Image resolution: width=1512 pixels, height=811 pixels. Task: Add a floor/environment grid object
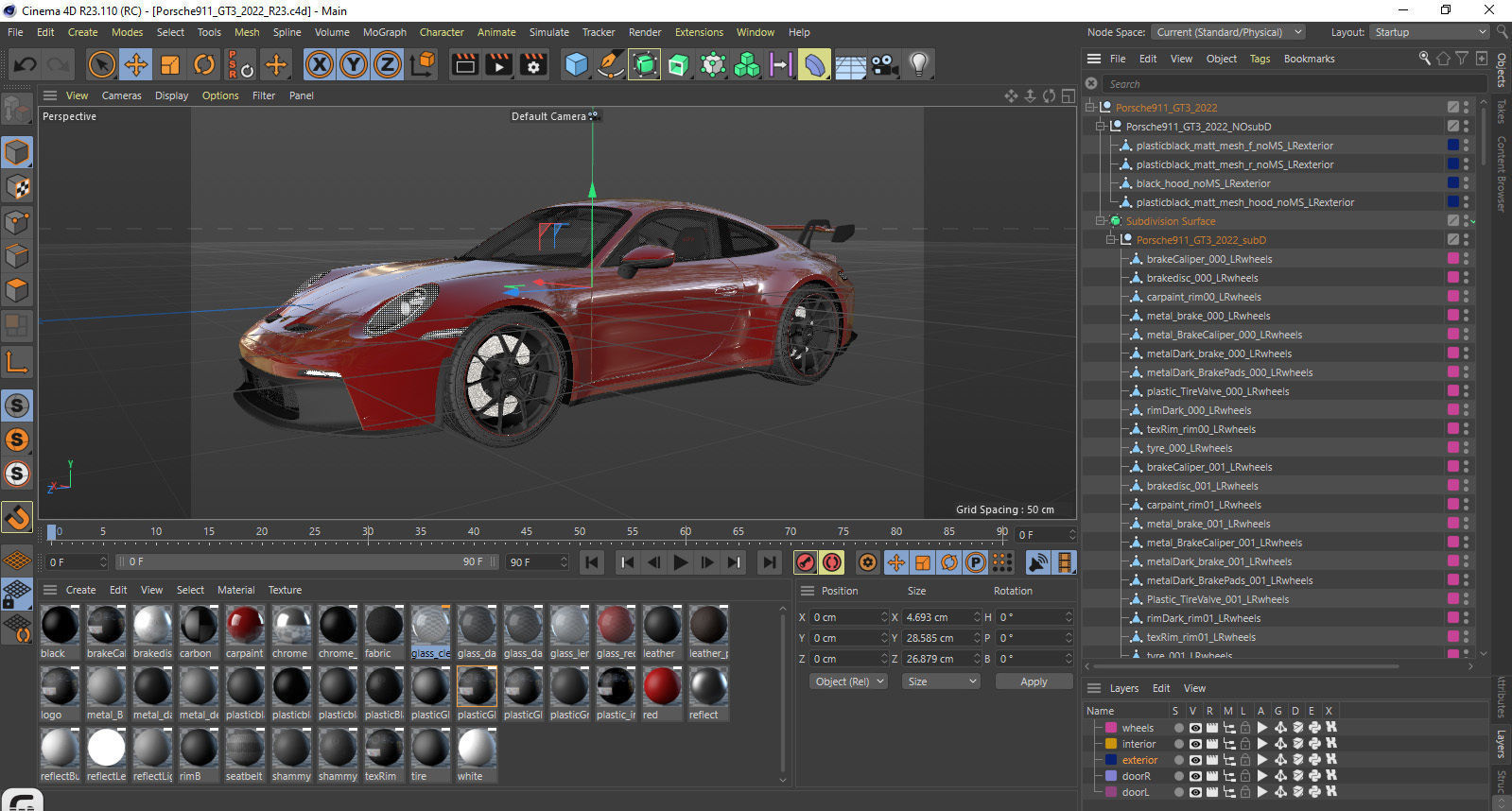pos(850,64)
